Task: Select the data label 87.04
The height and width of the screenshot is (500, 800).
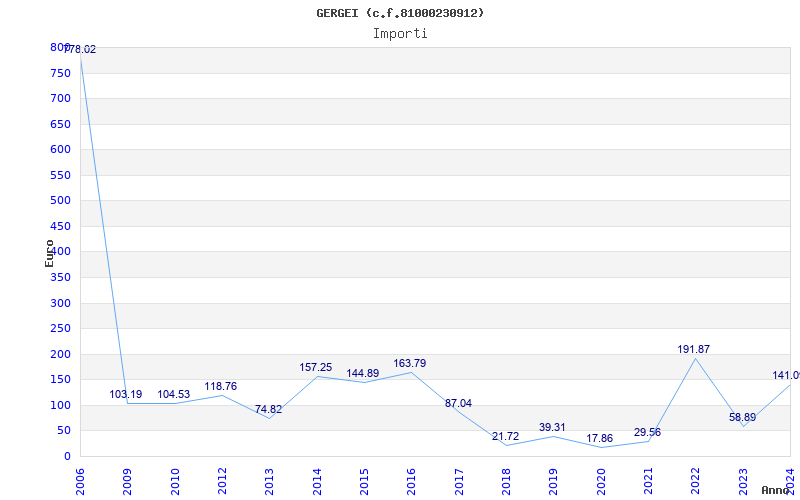Action: pyautogui.click(x=458, y=404)
